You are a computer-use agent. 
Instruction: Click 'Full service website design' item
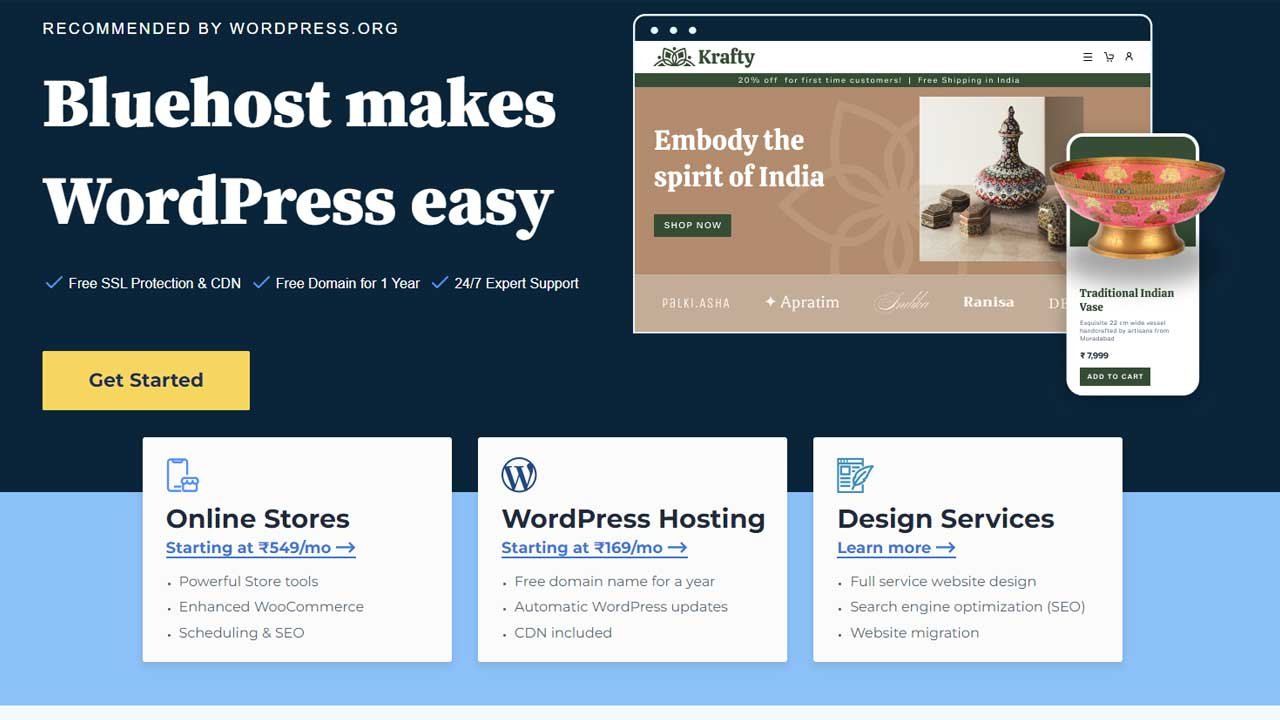[943, 581]
